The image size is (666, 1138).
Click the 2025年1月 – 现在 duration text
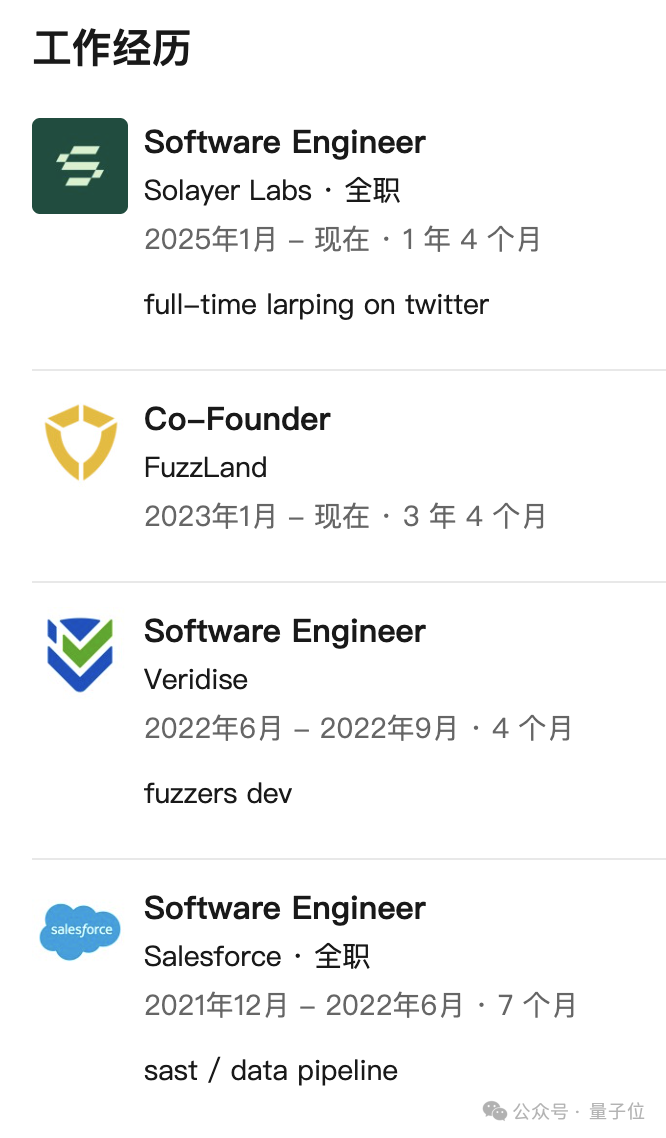[x=342, y=239]
